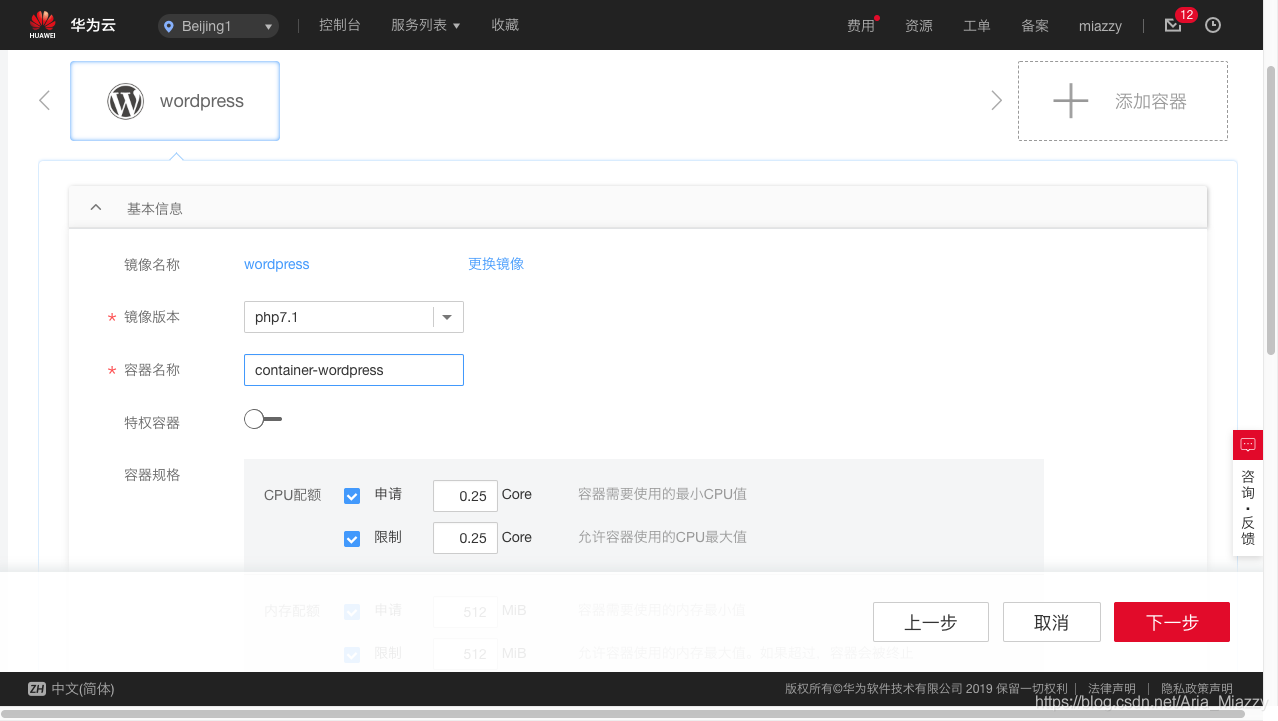Screen dimensions: 1278x721
Task: Open the 备案 filing menu
Action: click(x=1035, y=26)
